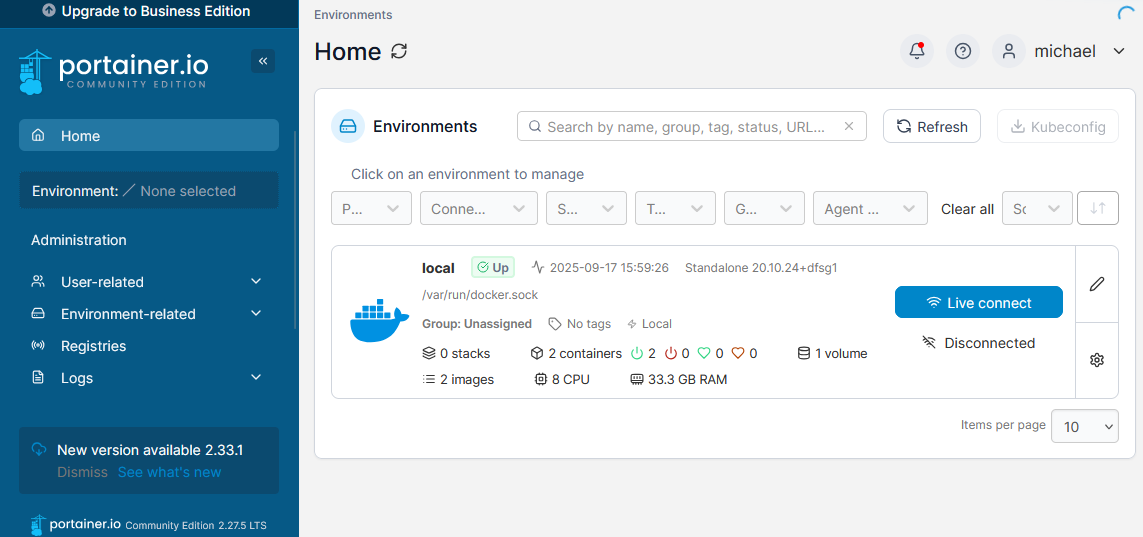The height and width of the screenshot is (537, 1143).
Task: Click the notifications bell icon
Action: click(916, 51)
